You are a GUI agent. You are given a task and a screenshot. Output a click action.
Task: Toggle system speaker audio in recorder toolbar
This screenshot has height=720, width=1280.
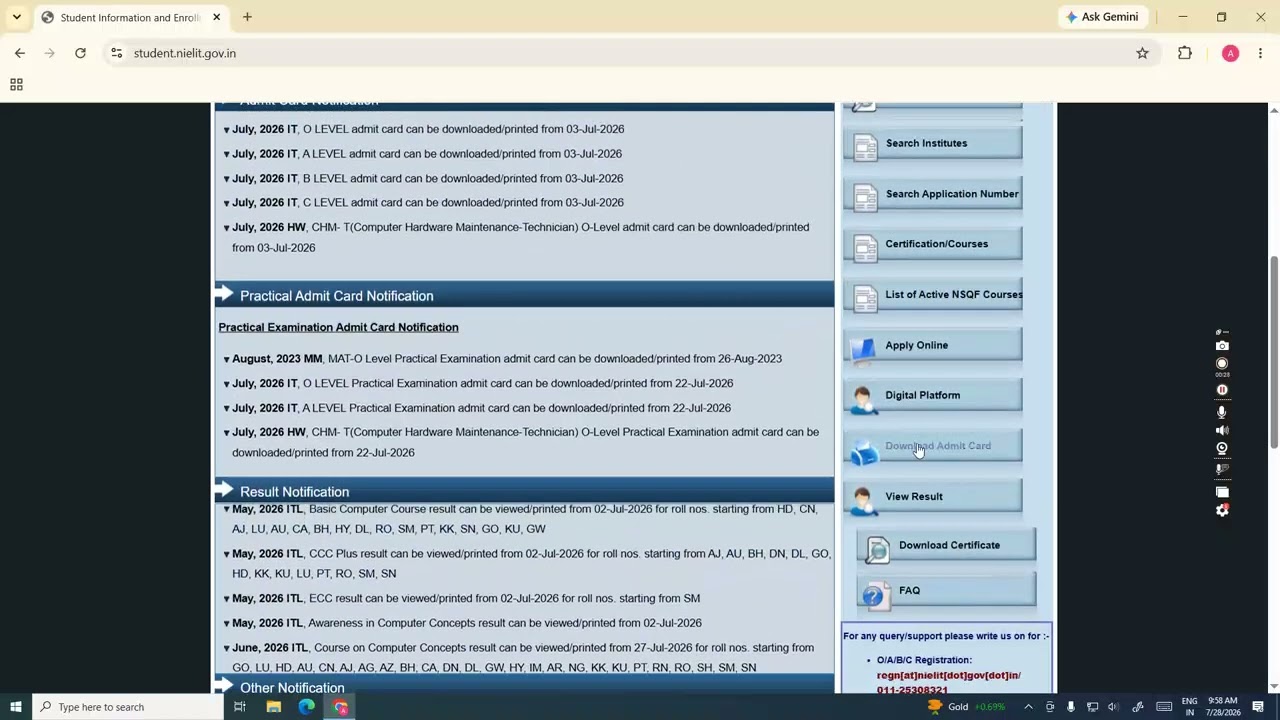[1222, 430]
